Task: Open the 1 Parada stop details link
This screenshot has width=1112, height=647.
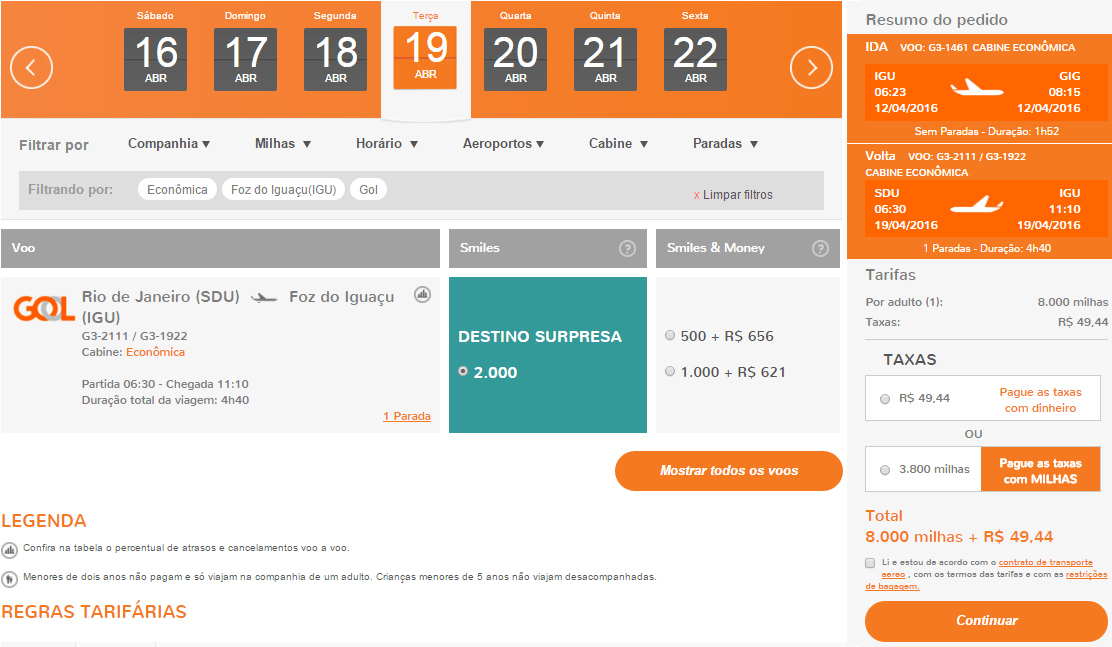Action: click(x=407, y=416)
